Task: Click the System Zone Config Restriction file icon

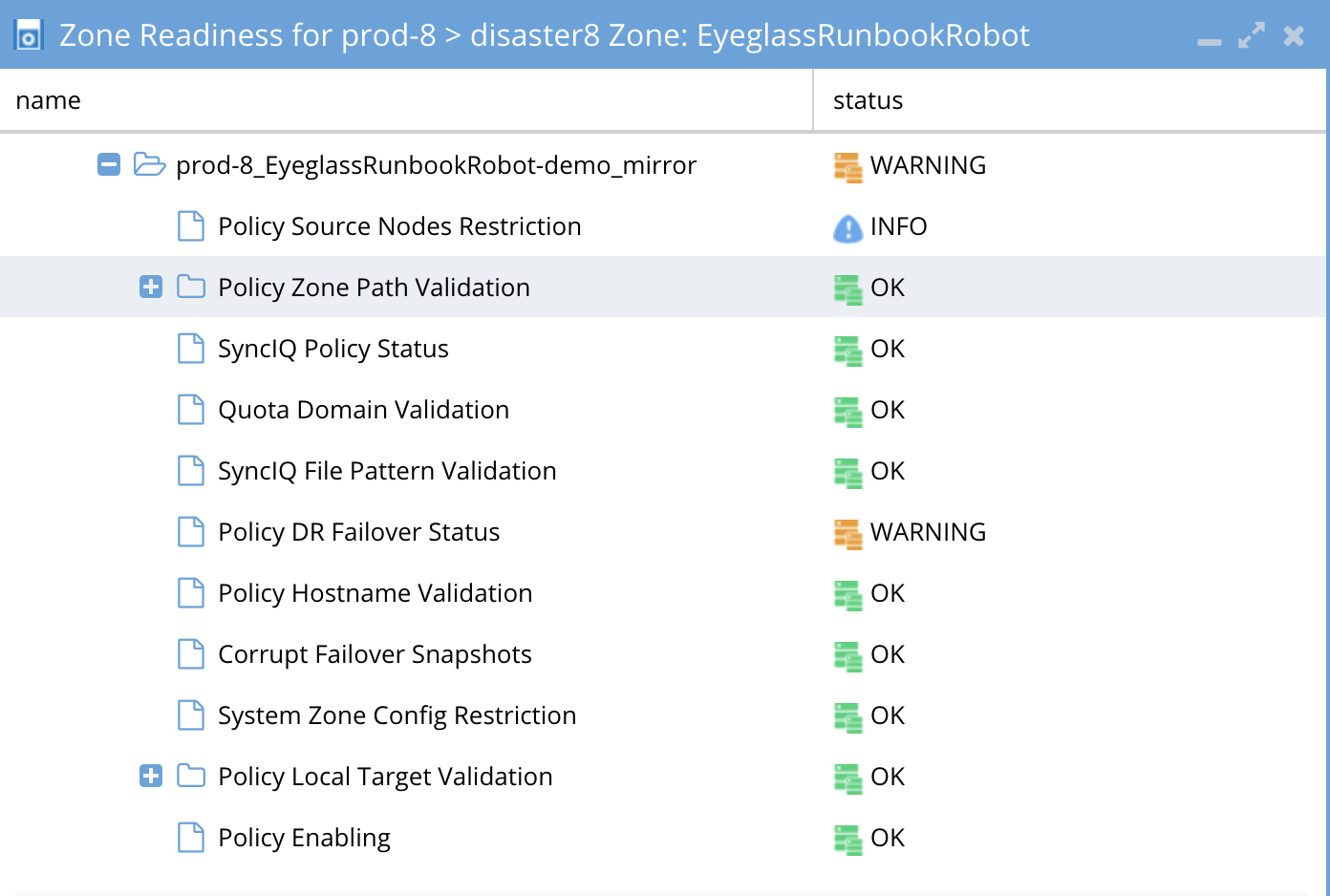Action: [191, 715]
